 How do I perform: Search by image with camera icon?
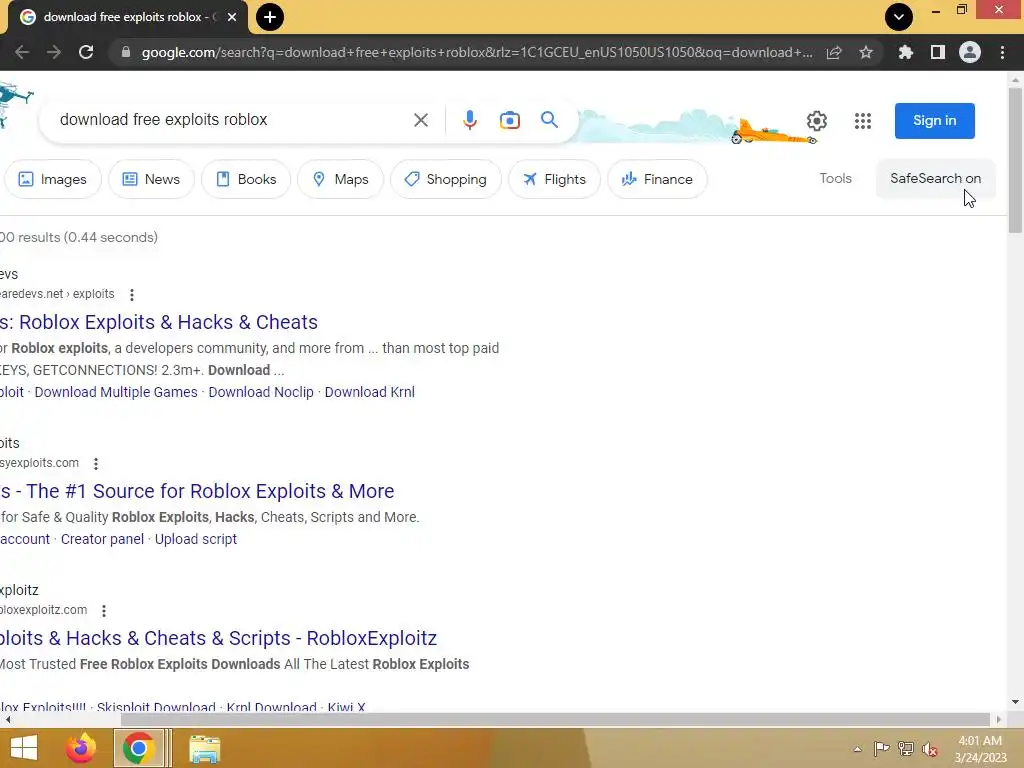509,120
